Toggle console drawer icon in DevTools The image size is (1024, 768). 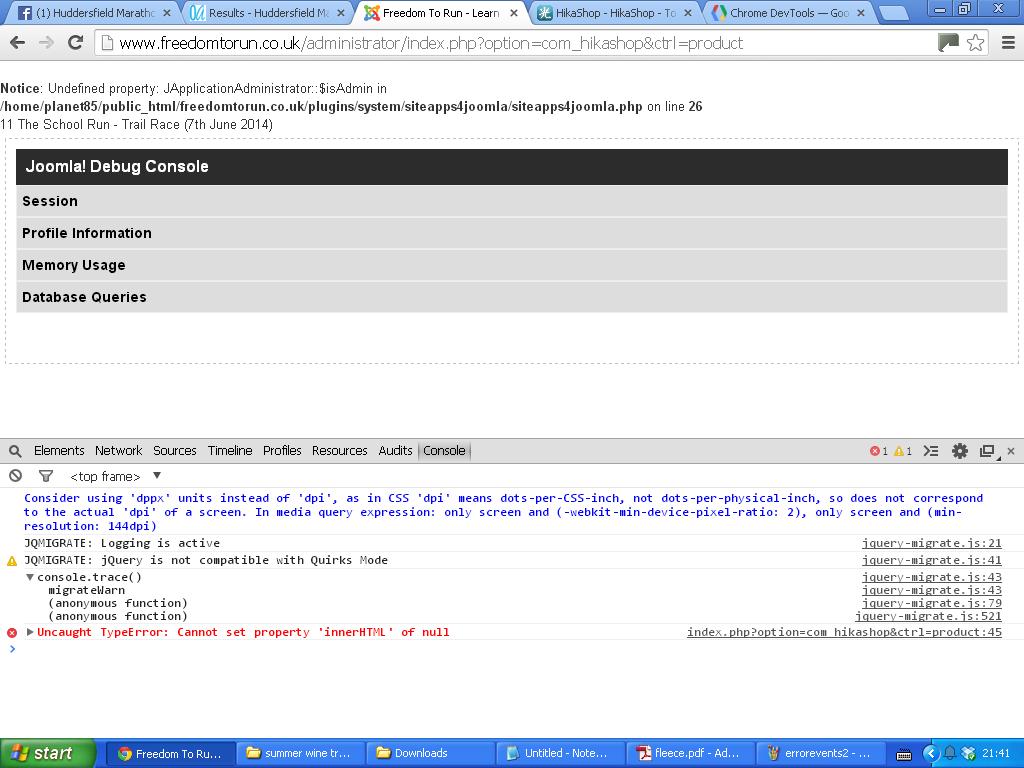[x=931, y=451]
